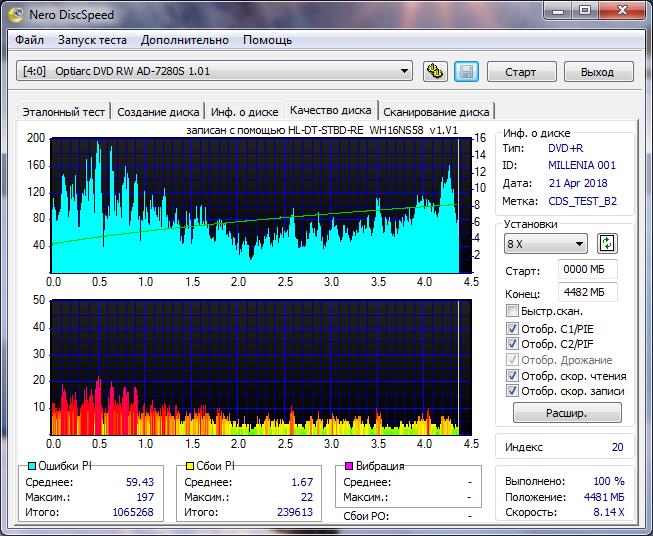
Task: Uncheck Отобр. C2/PIF option
Action: [x=513, y=344]
